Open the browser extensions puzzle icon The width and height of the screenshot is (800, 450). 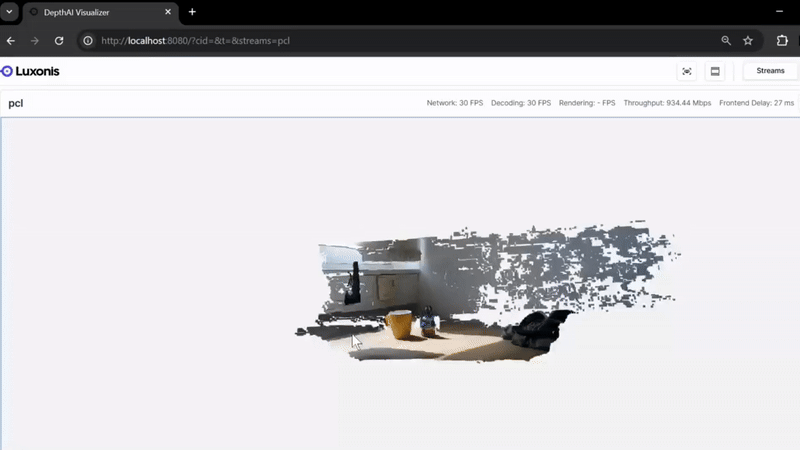(782, 41)
